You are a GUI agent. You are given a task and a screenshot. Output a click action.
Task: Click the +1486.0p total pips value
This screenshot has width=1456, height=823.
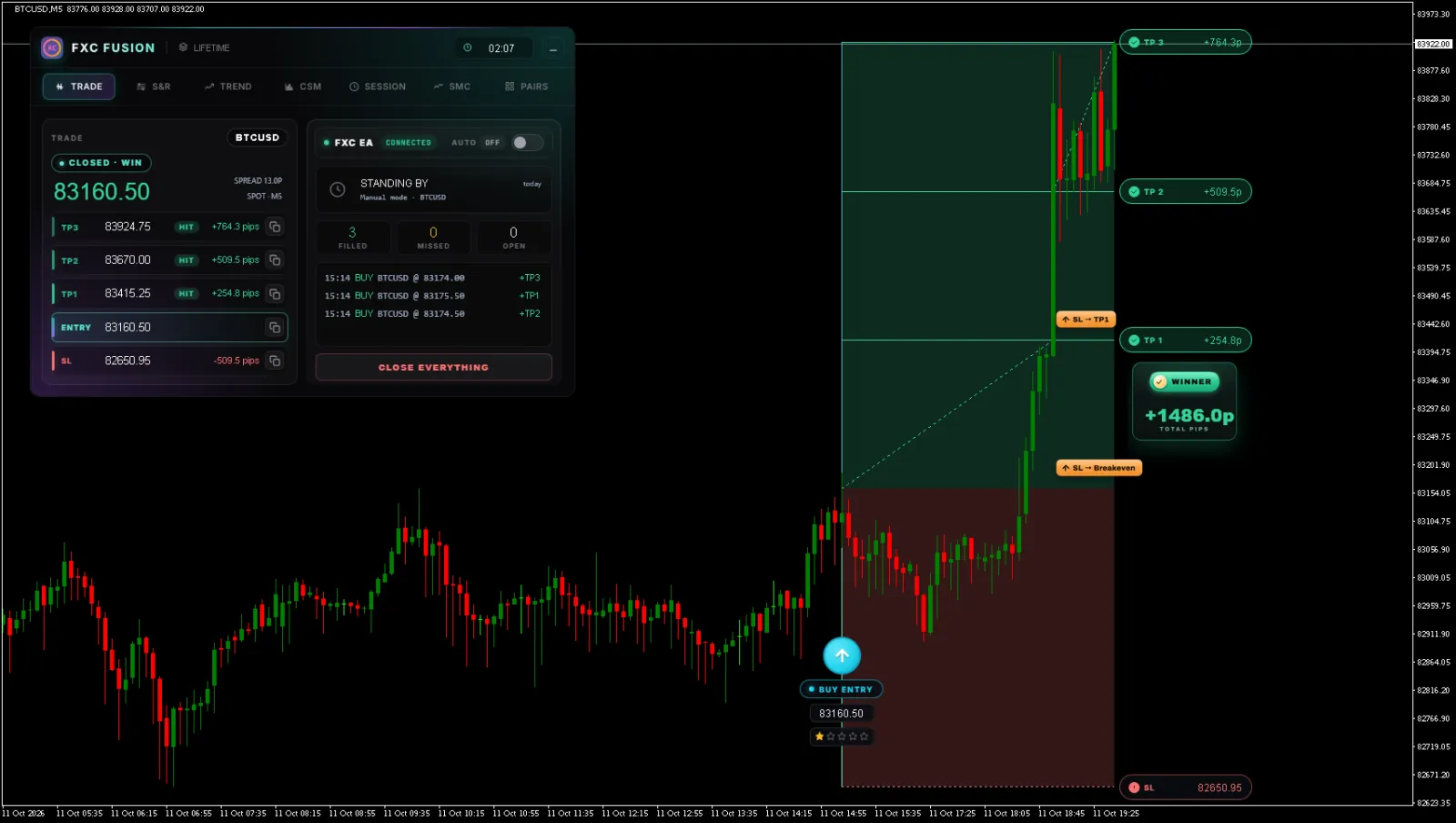click(x=1188, y=416)
